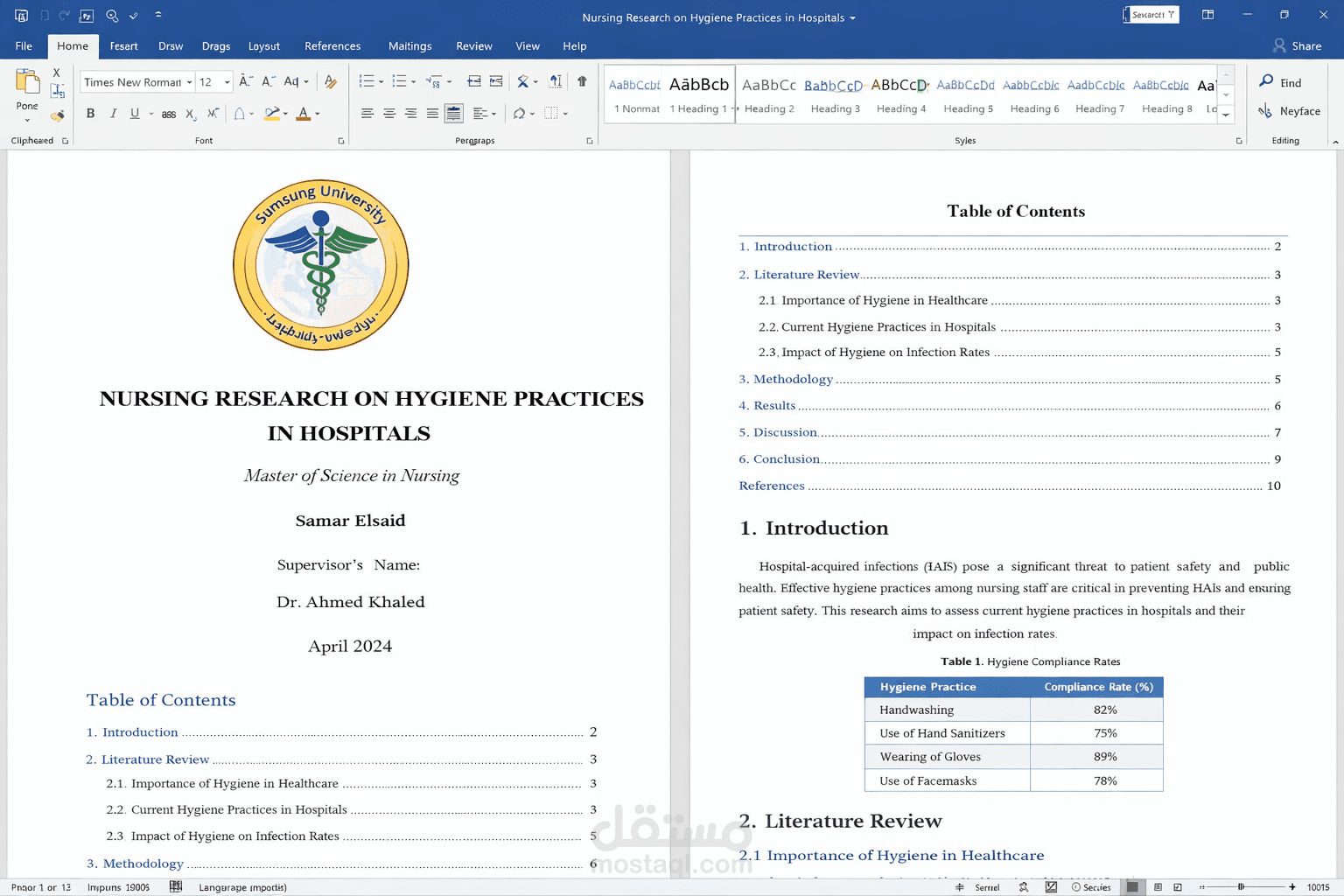This screenshot has width=1344, height=896.
Task: Align text to the right
Action: pos(410,113)
